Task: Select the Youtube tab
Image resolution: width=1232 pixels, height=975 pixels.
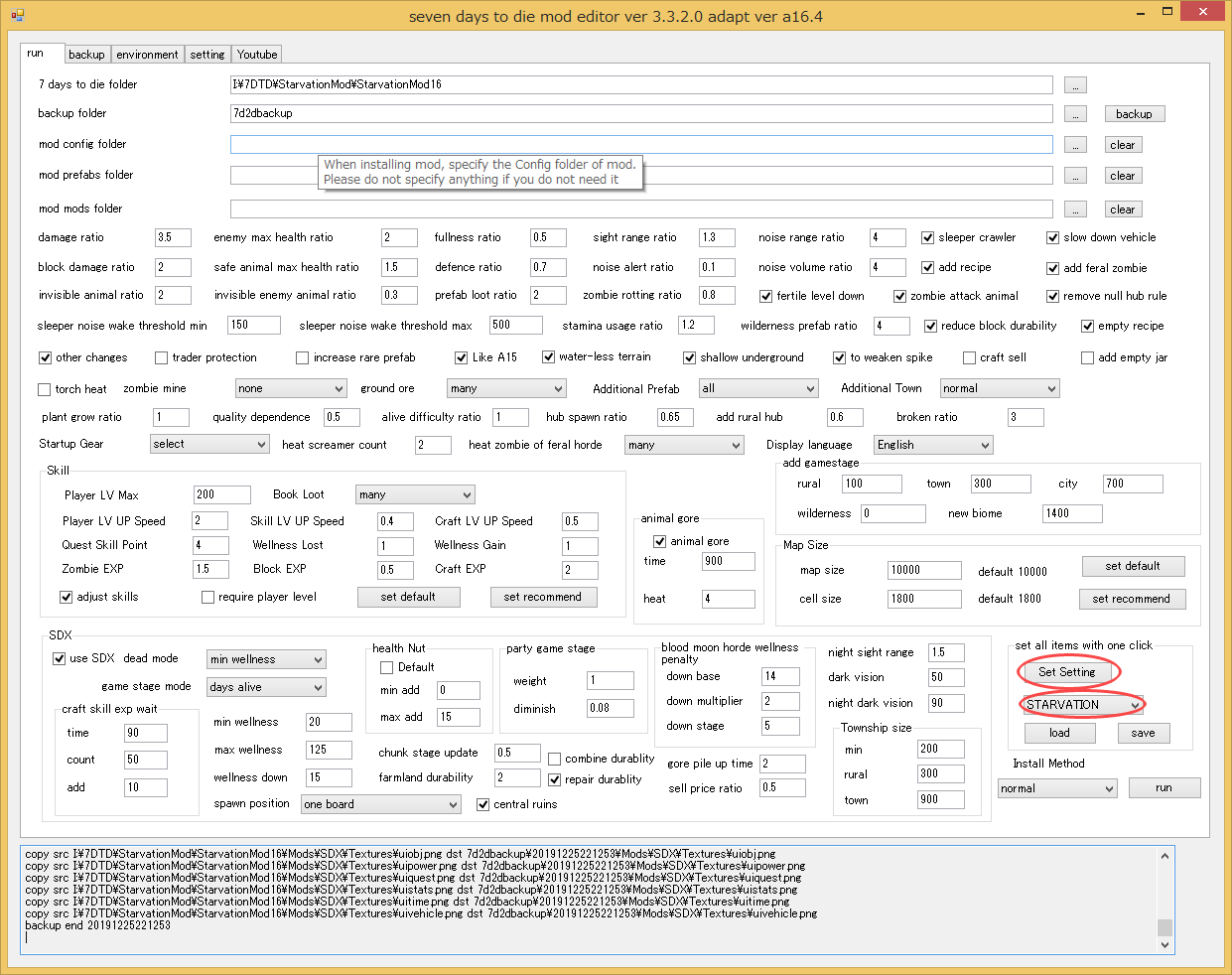Action: [x=257, y=55]
